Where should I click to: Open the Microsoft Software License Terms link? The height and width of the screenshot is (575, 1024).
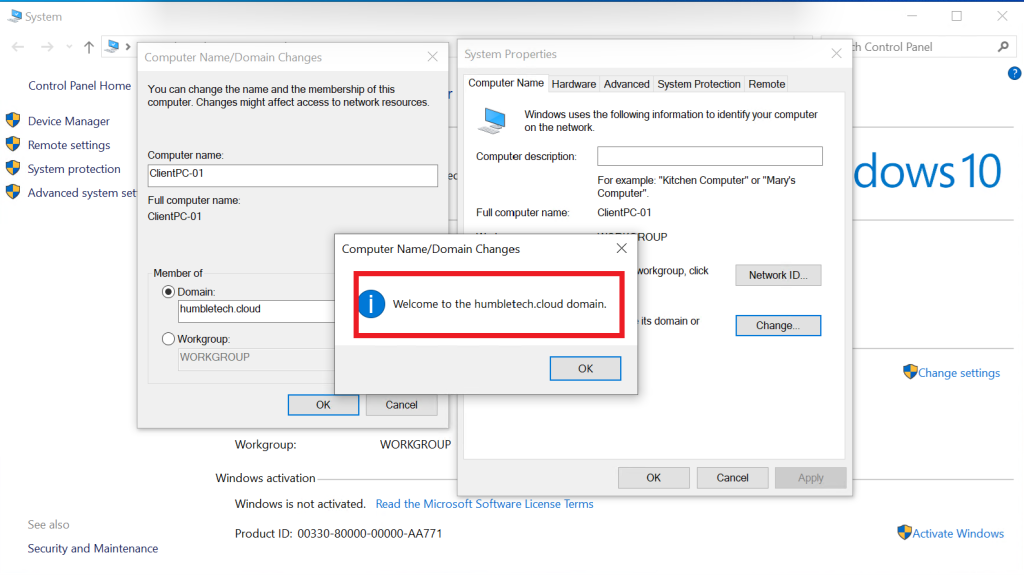click(x=484, y=504)
